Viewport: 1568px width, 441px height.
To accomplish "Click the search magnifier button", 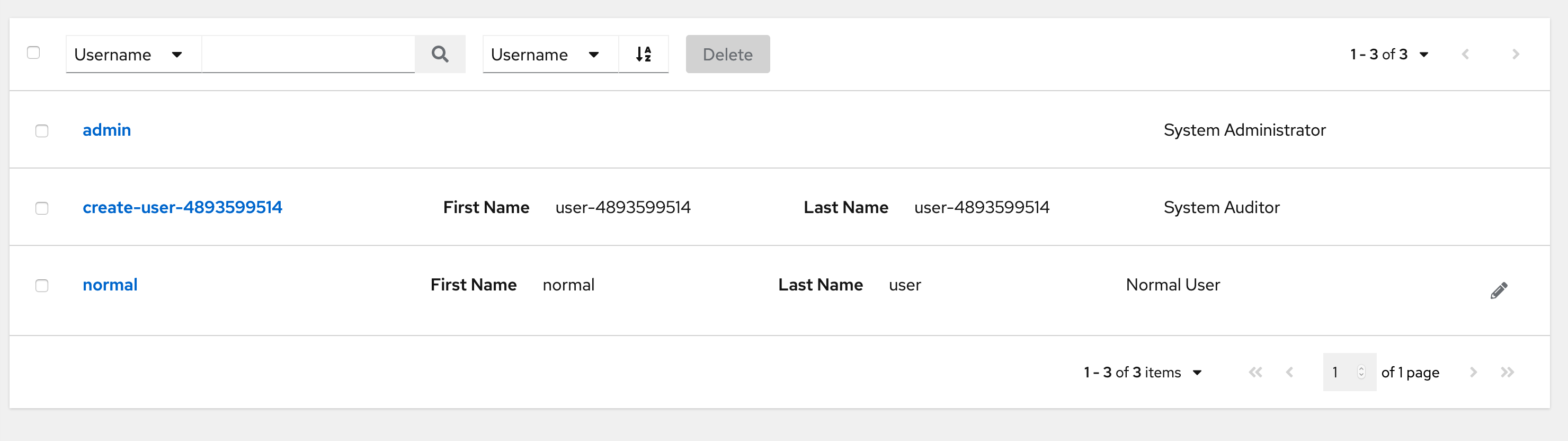I will pos(440,54).
